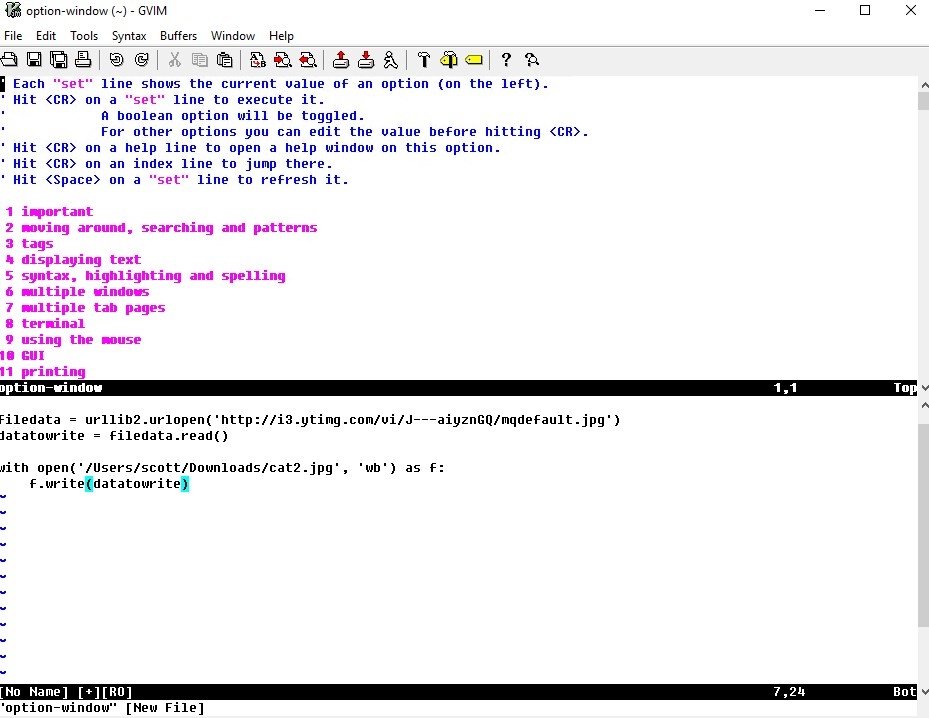929x718 pixels.
Task: Open the Syntax menu
Action: pyautogui.click(x=129, y=36)
